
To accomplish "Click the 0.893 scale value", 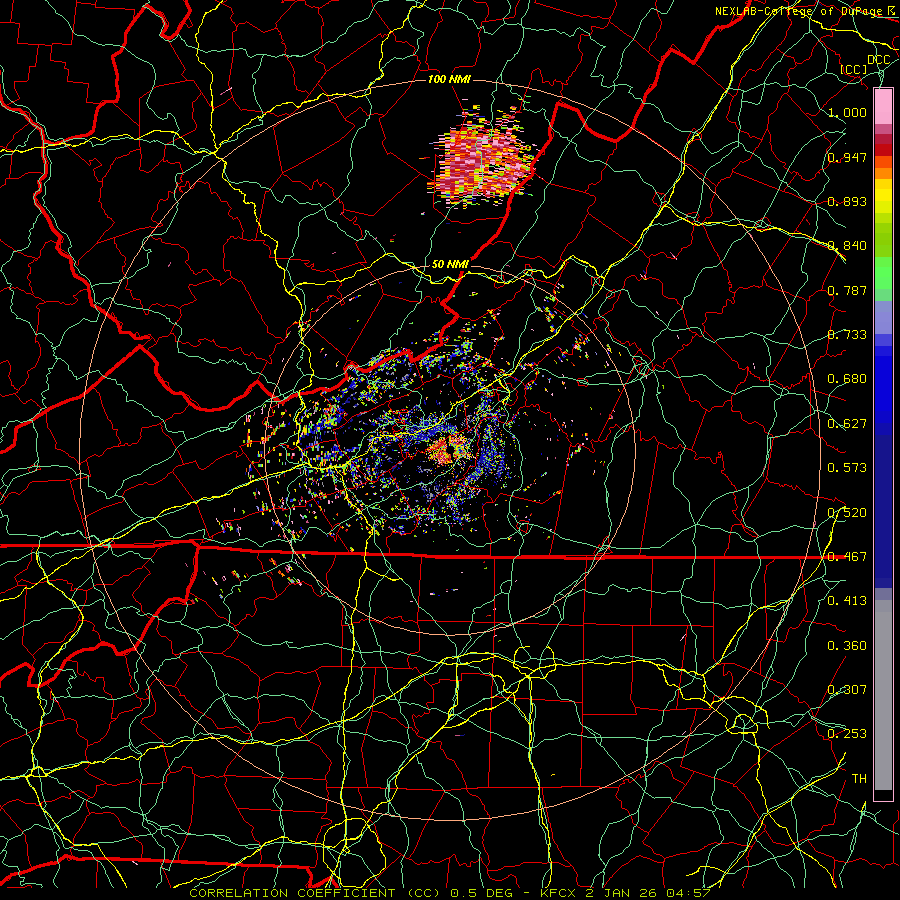I will [847, 201].
